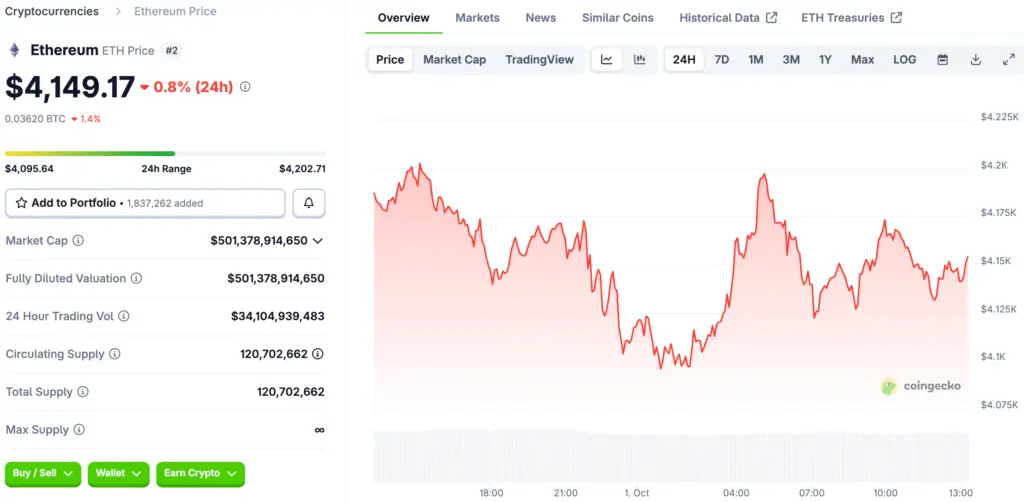
Task: Open the Earn Crypto dropdown
Action: click(x=200, y=473)
